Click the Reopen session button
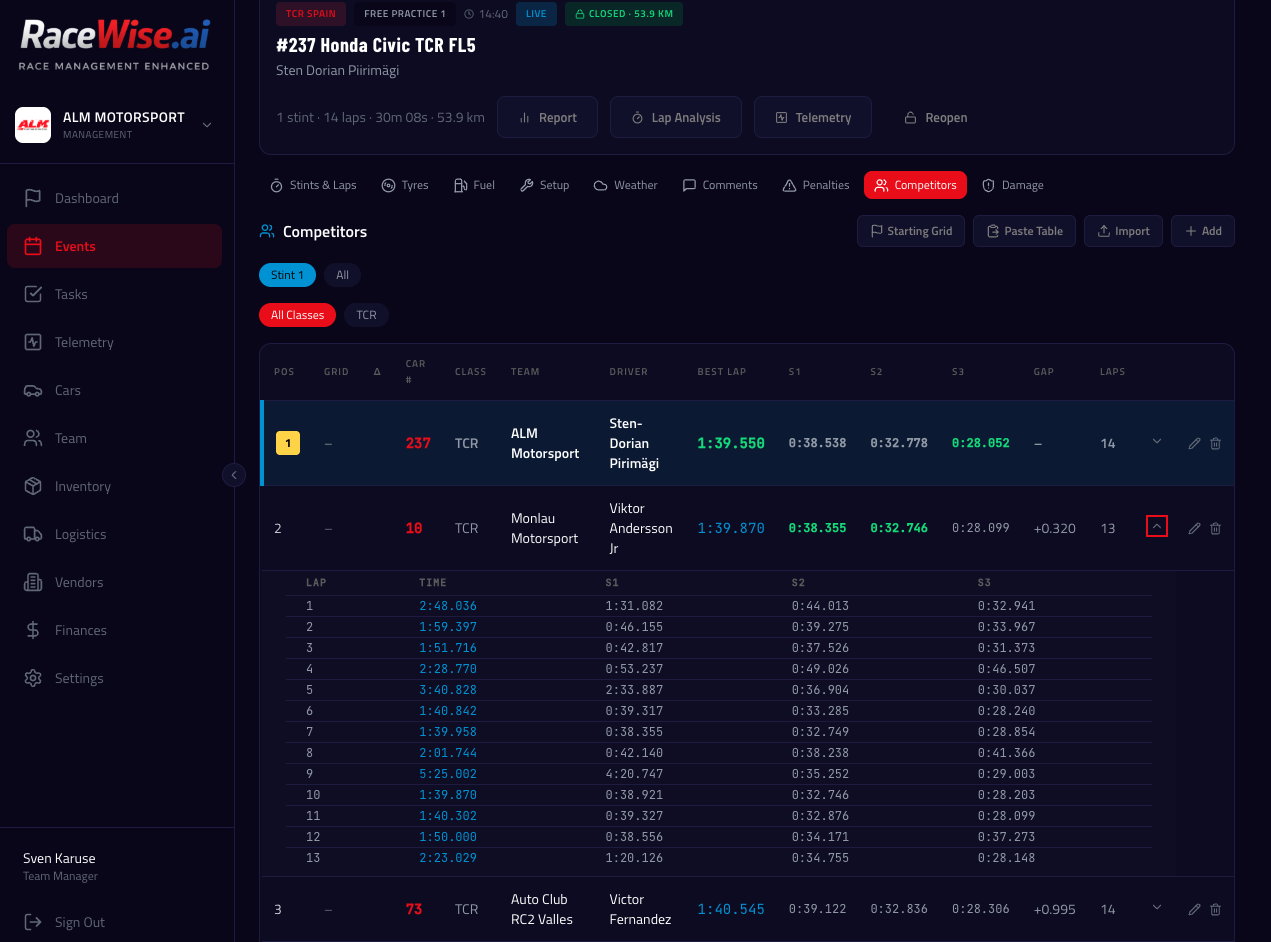1271x942 pixels. tap(935, 117)
